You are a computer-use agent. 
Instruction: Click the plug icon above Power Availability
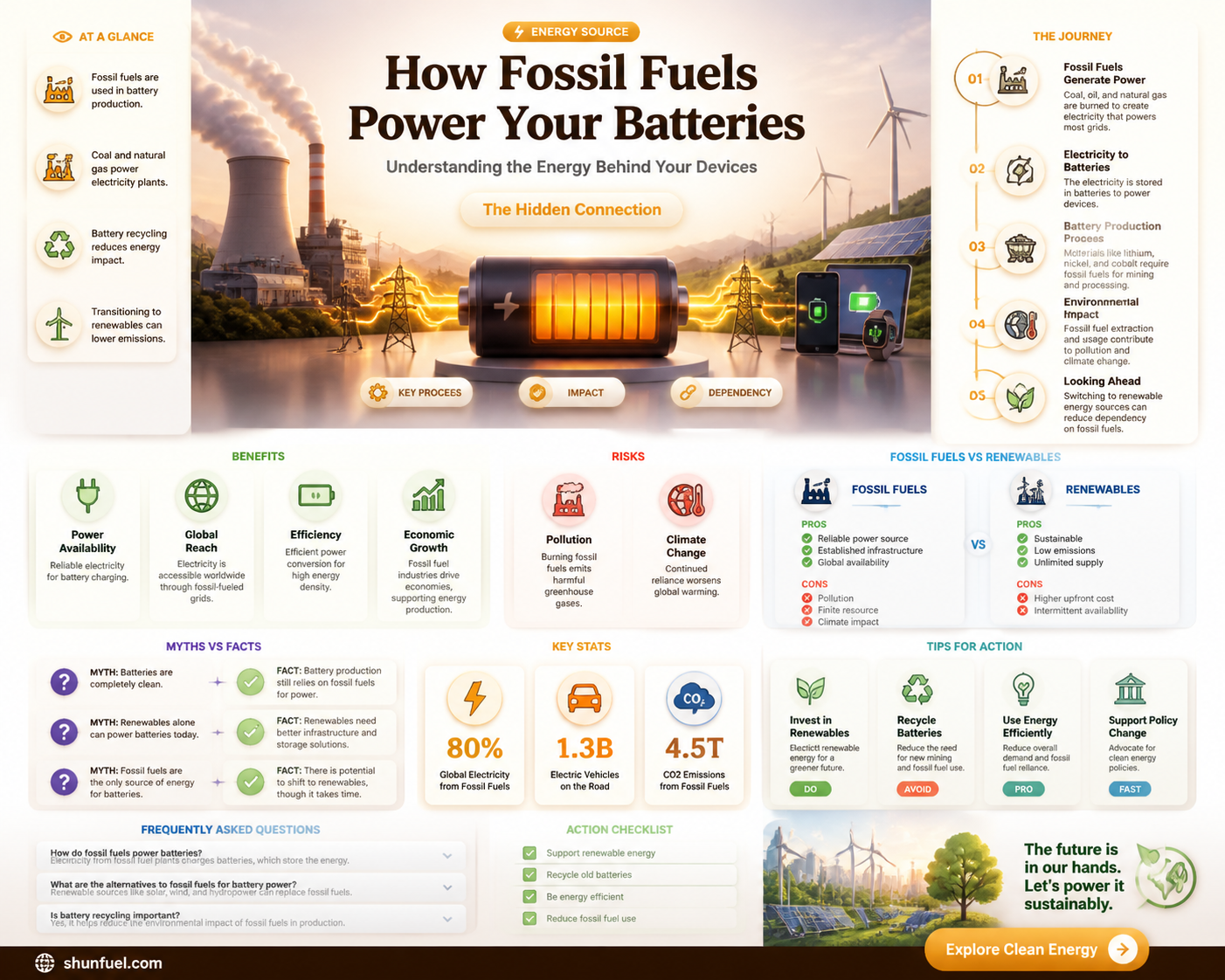point(87,495)
